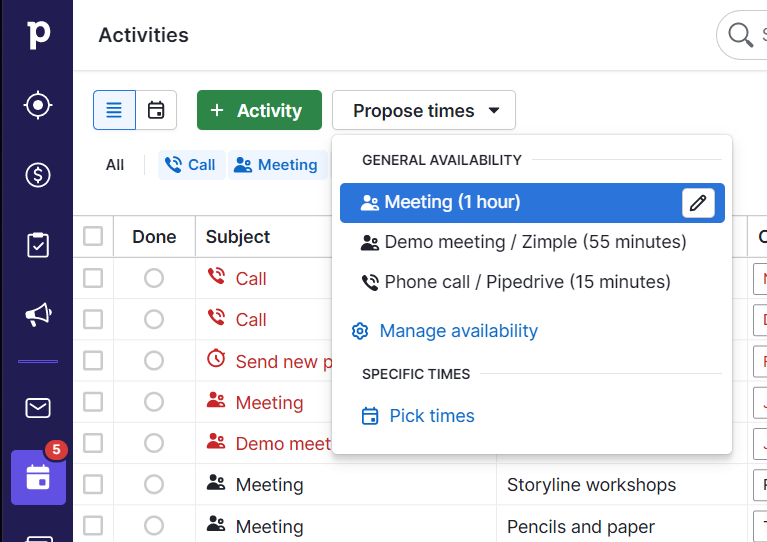
Task: Choose Demo meeting / Zimple (55 minutes)
Action: point(534,242)
